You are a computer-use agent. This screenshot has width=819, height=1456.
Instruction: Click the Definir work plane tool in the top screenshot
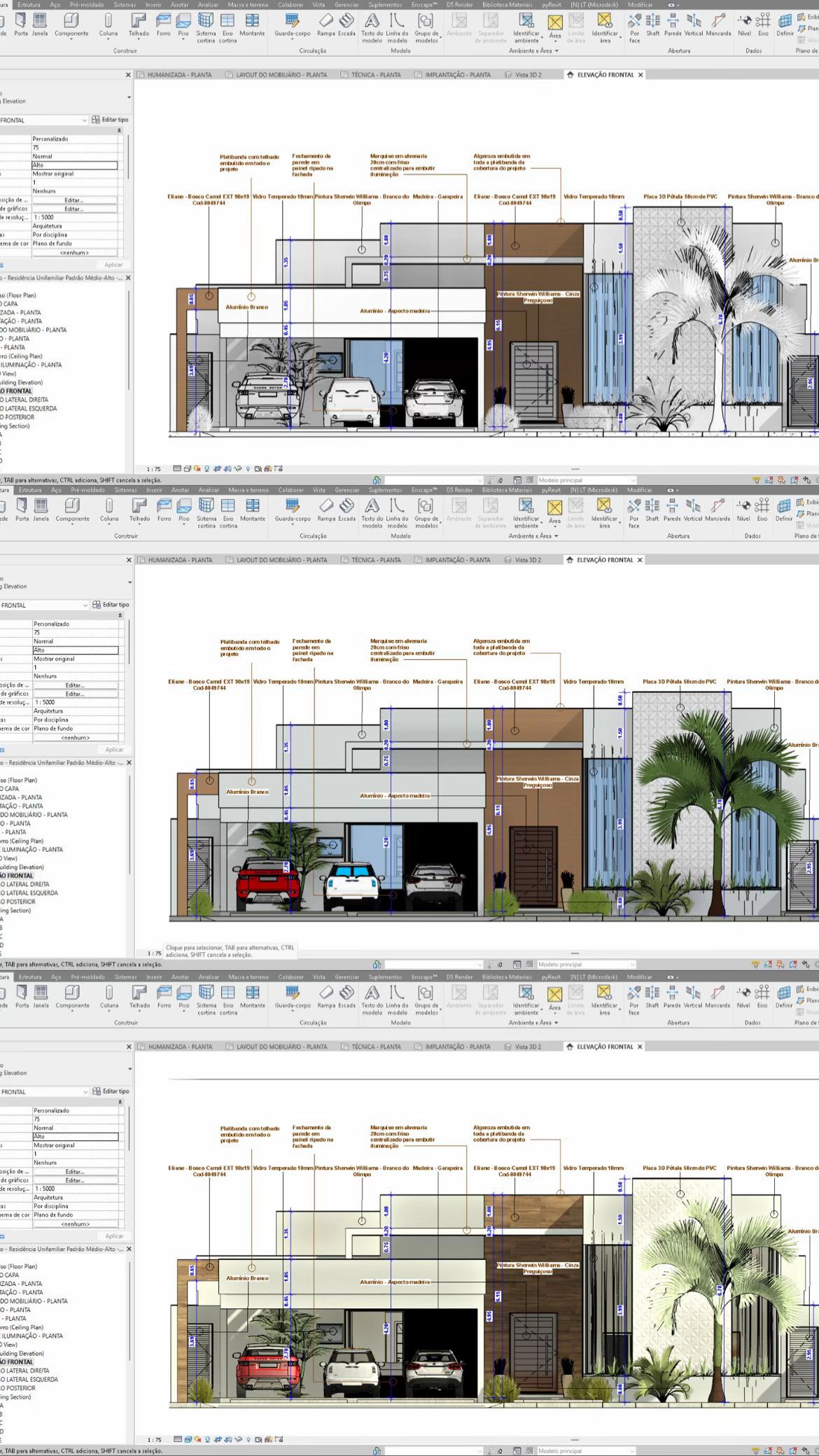(785, 24)
